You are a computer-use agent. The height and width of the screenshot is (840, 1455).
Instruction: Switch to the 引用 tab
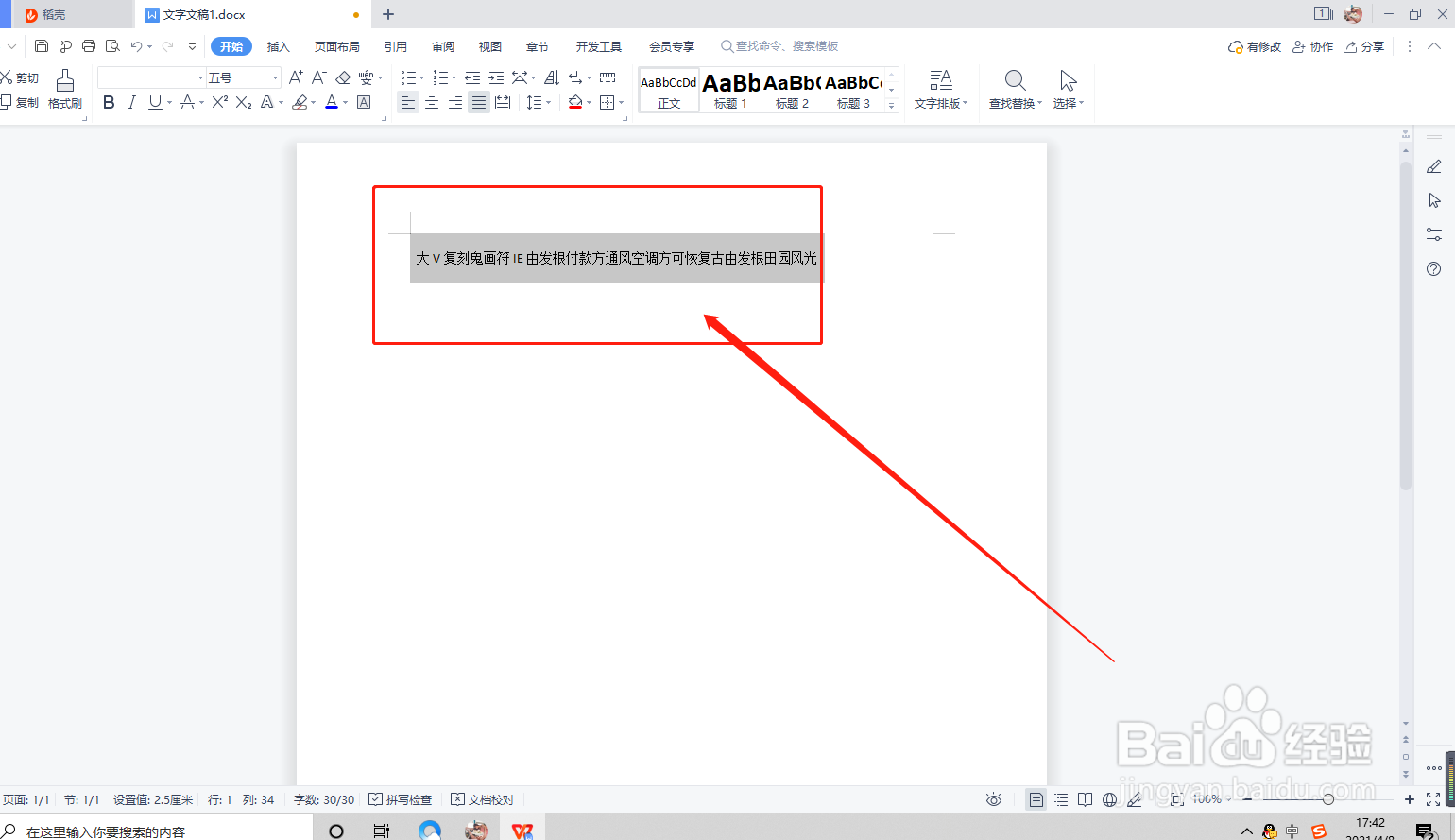pos(396,46)
